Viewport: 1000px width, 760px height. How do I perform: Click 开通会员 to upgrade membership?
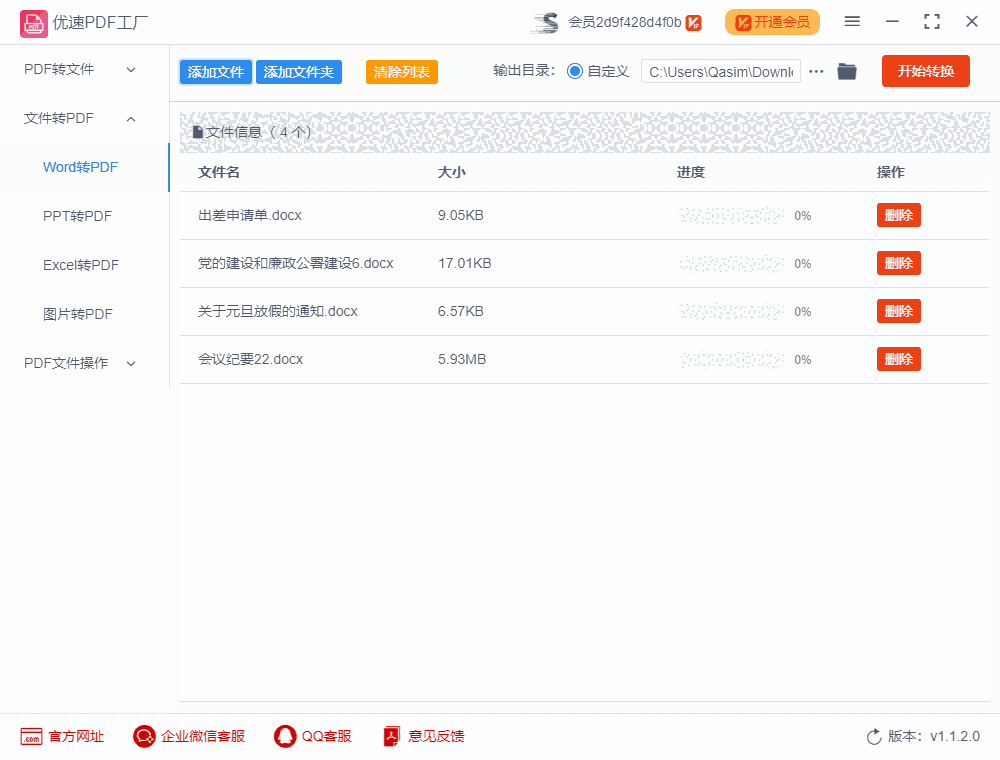pyautogui.click(x=772, y=22)
